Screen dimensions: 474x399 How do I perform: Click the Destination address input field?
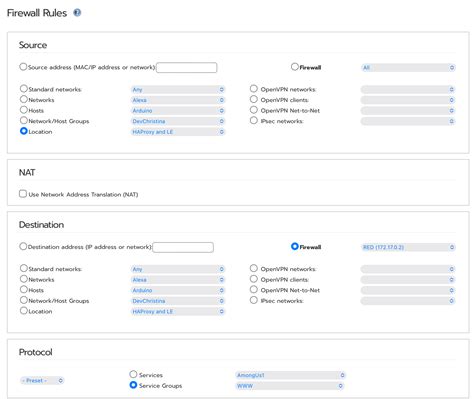(x=183, y=247)
